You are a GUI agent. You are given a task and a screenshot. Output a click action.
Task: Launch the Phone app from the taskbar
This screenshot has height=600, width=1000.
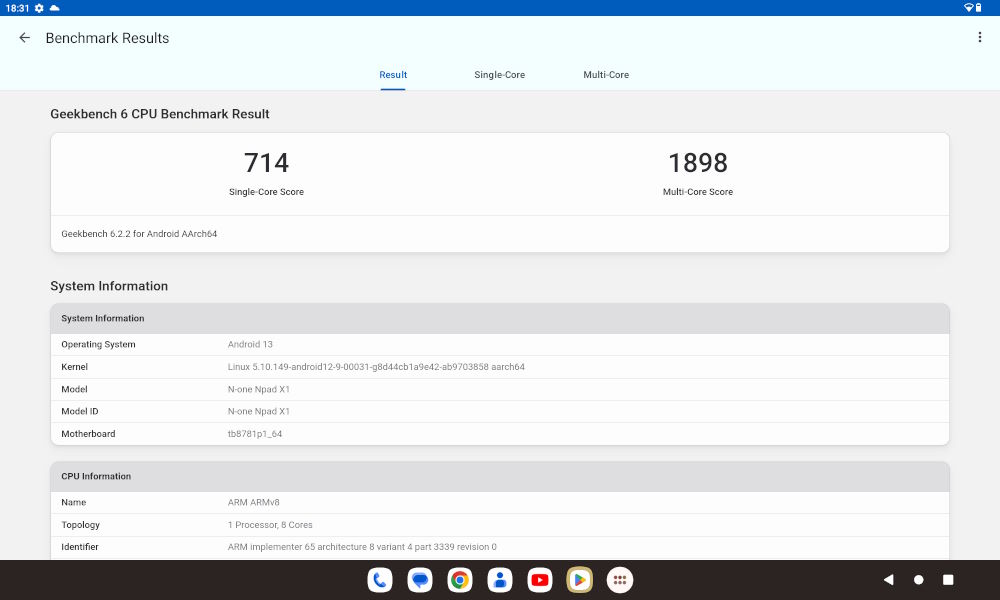pyautogui.click(x=380, y=580)
